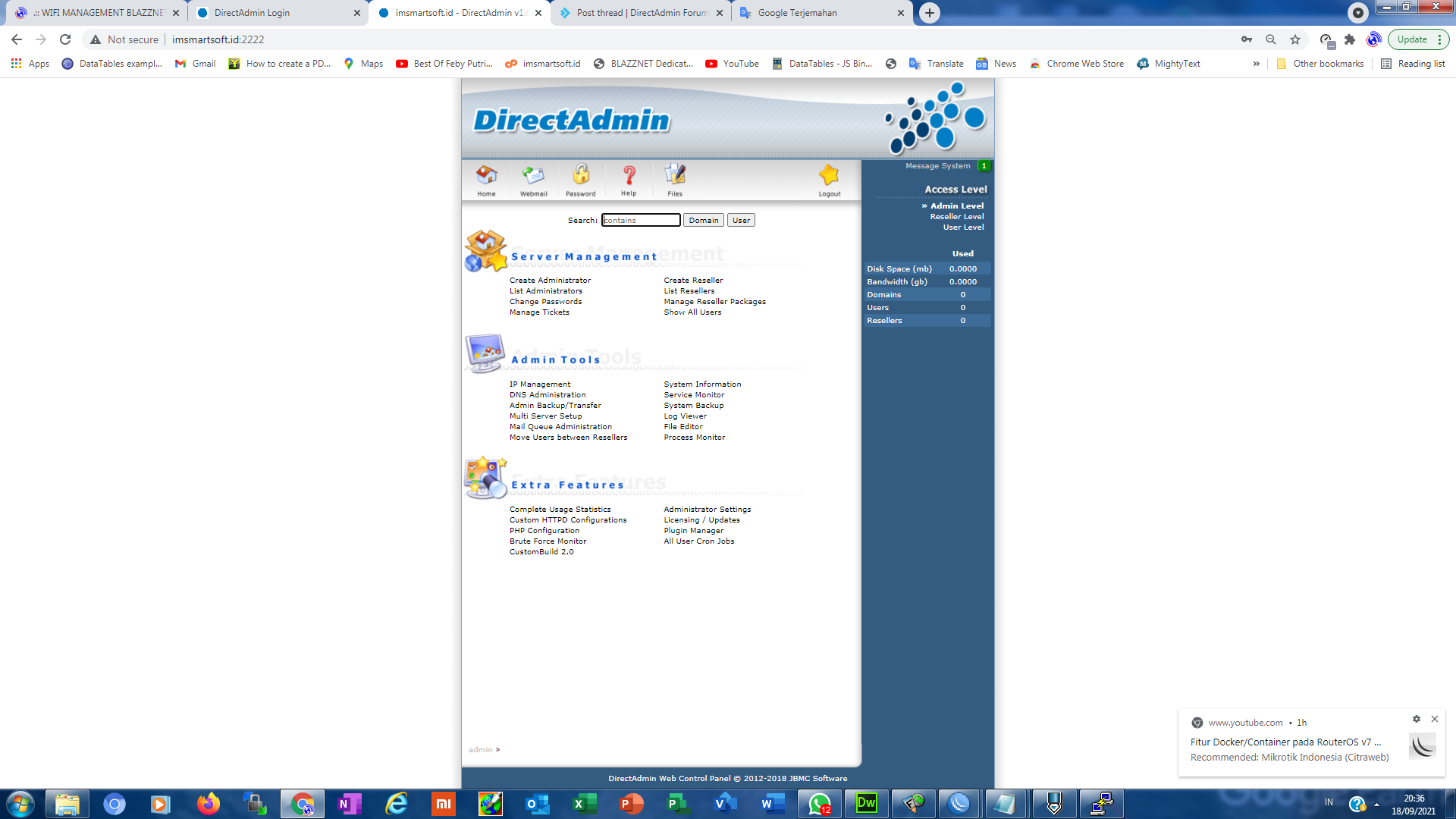Screen dimensions: 1456x819
Task: Switch to Post thread DirectAdmin Forum tab
Action: pos(639,13)
